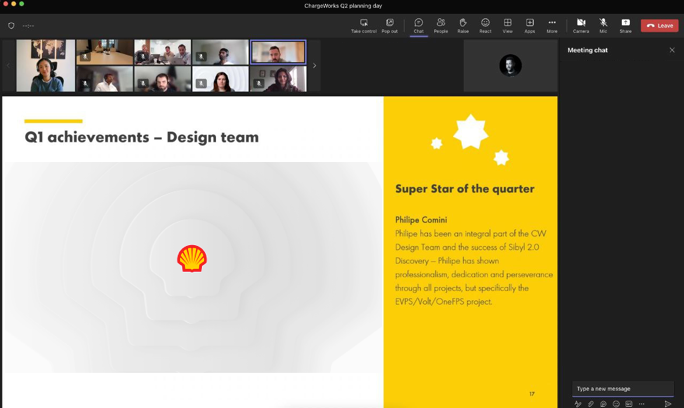The height and width of the screenshot is (408, 684).
Task: Click the Type a new message field
Action: coord(620,388)
